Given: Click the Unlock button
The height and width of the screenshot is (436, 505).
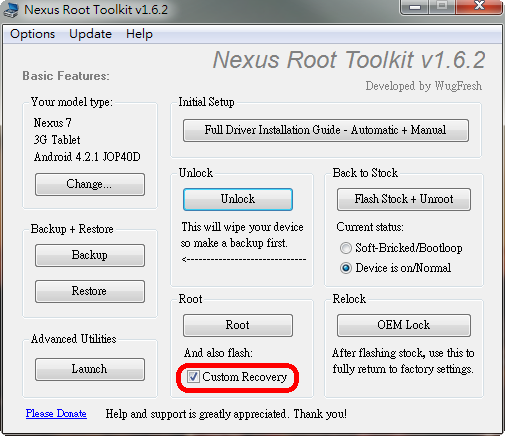Looking at the screenshot, I should 238,199.
